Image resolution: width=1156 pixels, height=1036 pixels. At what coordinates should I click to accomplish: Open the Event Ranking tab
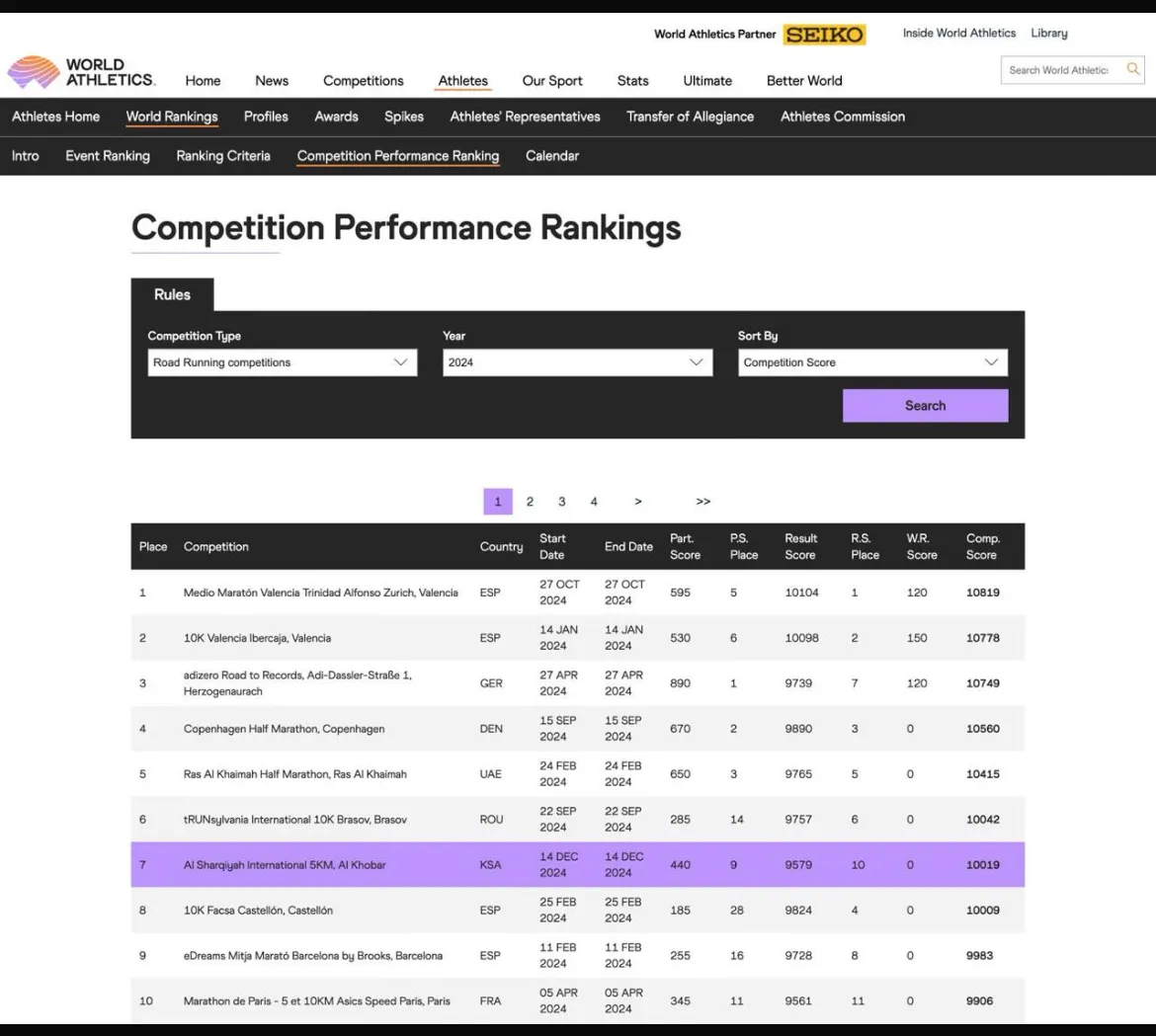click(108, 156)
